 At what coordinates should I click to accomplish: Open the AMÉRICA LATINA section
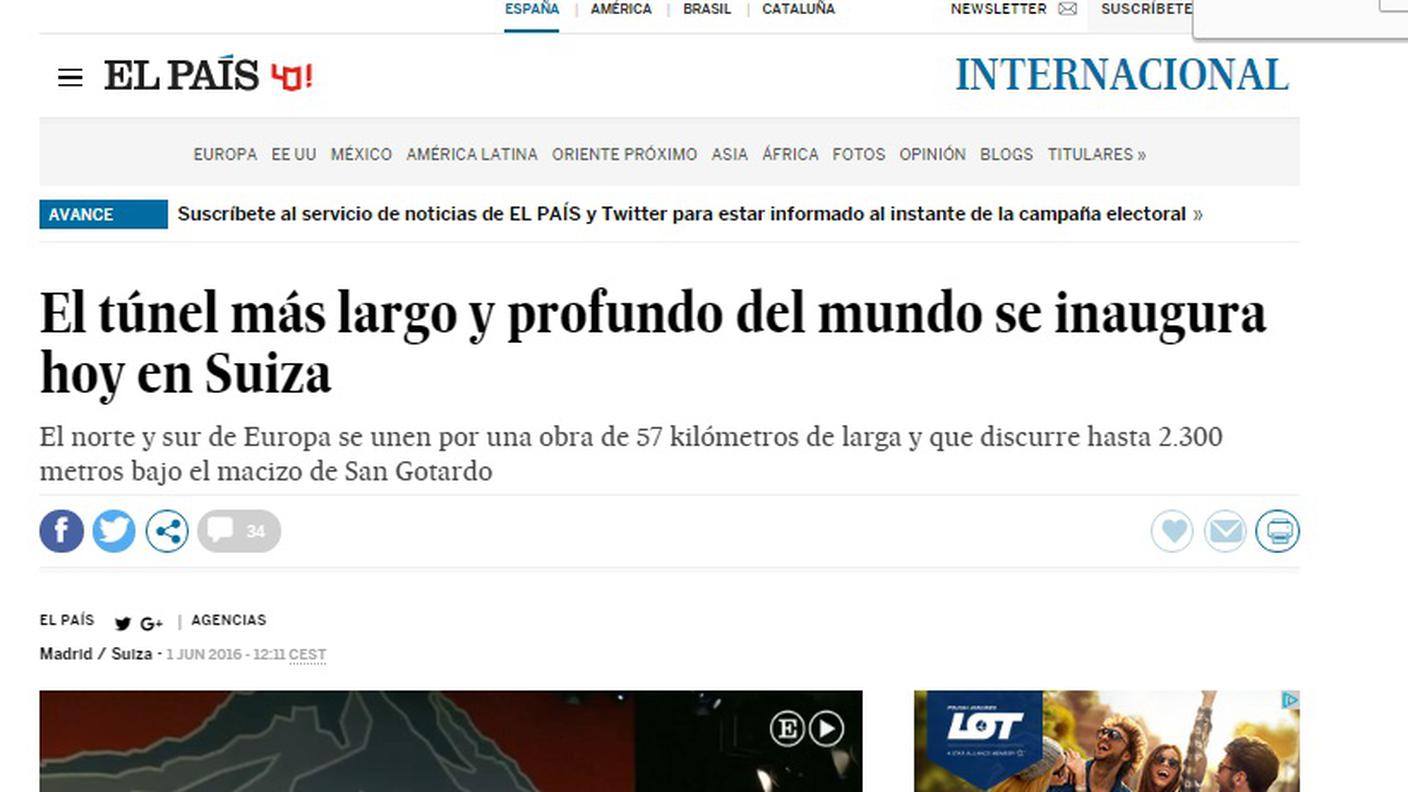[x=472, y=154]
